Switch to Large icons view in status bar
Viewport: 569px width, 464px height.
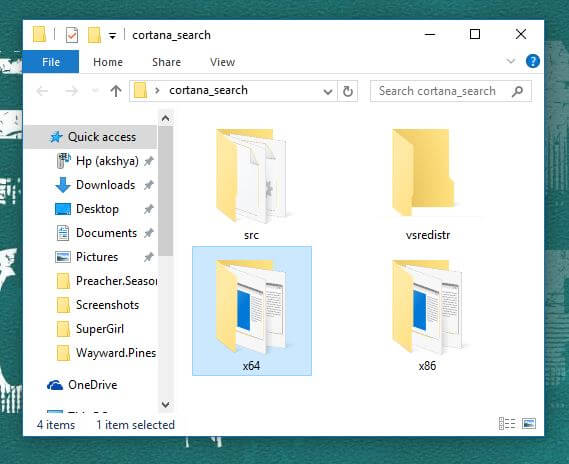[x=529, y=423]
